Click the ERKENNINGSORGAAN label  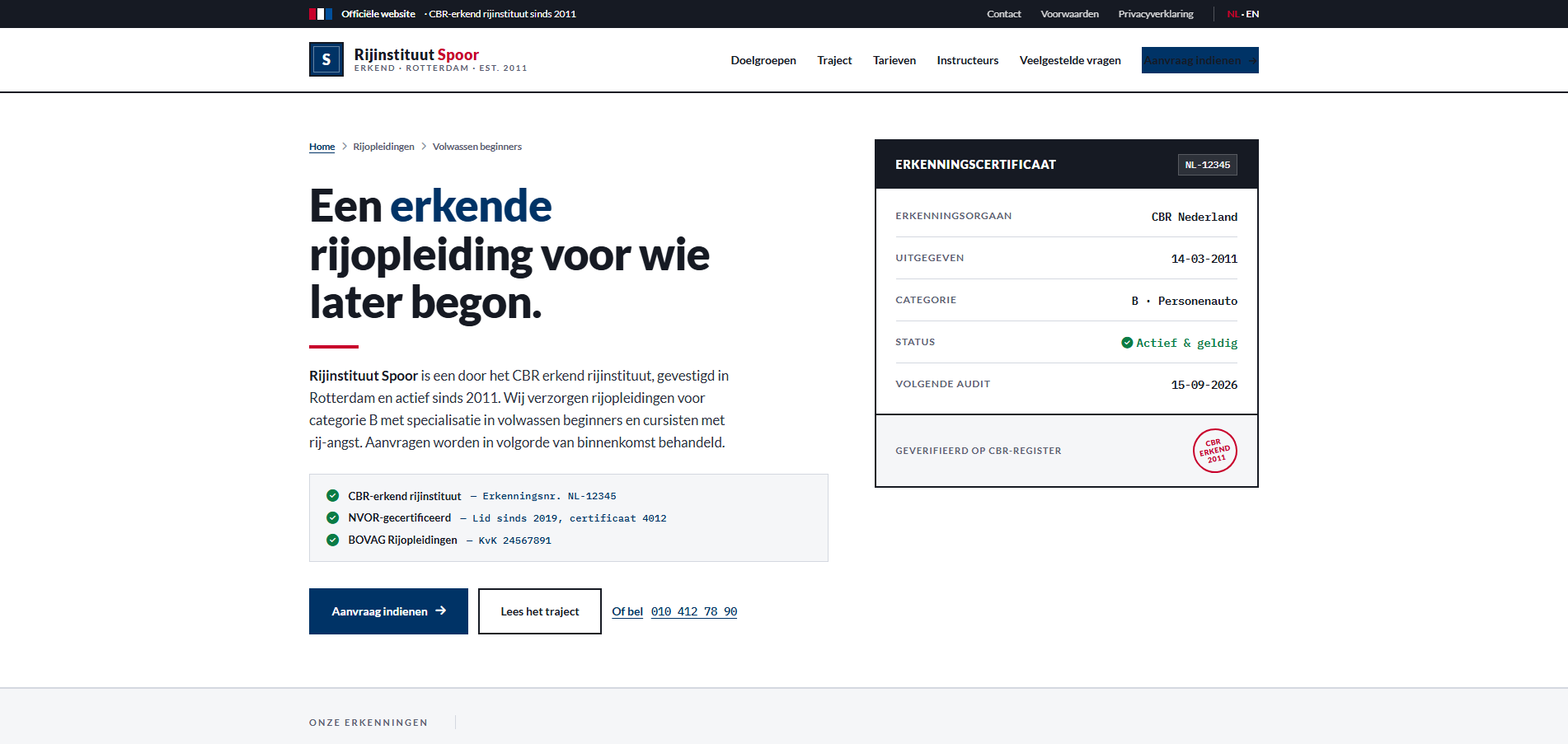(953, 216)
